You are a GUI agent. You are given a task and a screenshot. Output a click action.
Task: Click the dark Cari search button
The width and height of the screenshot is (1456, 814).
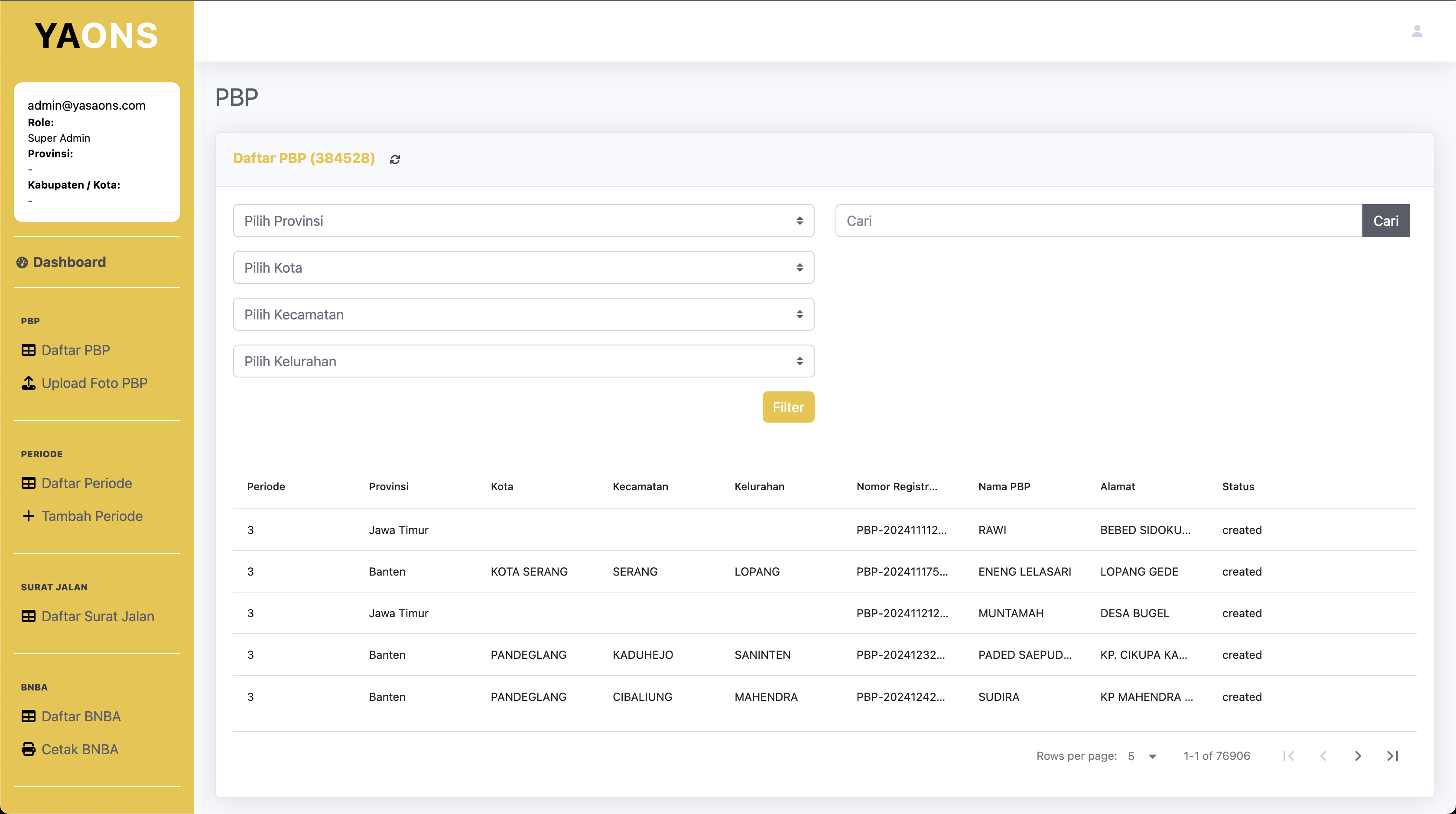pos(1385,221)
